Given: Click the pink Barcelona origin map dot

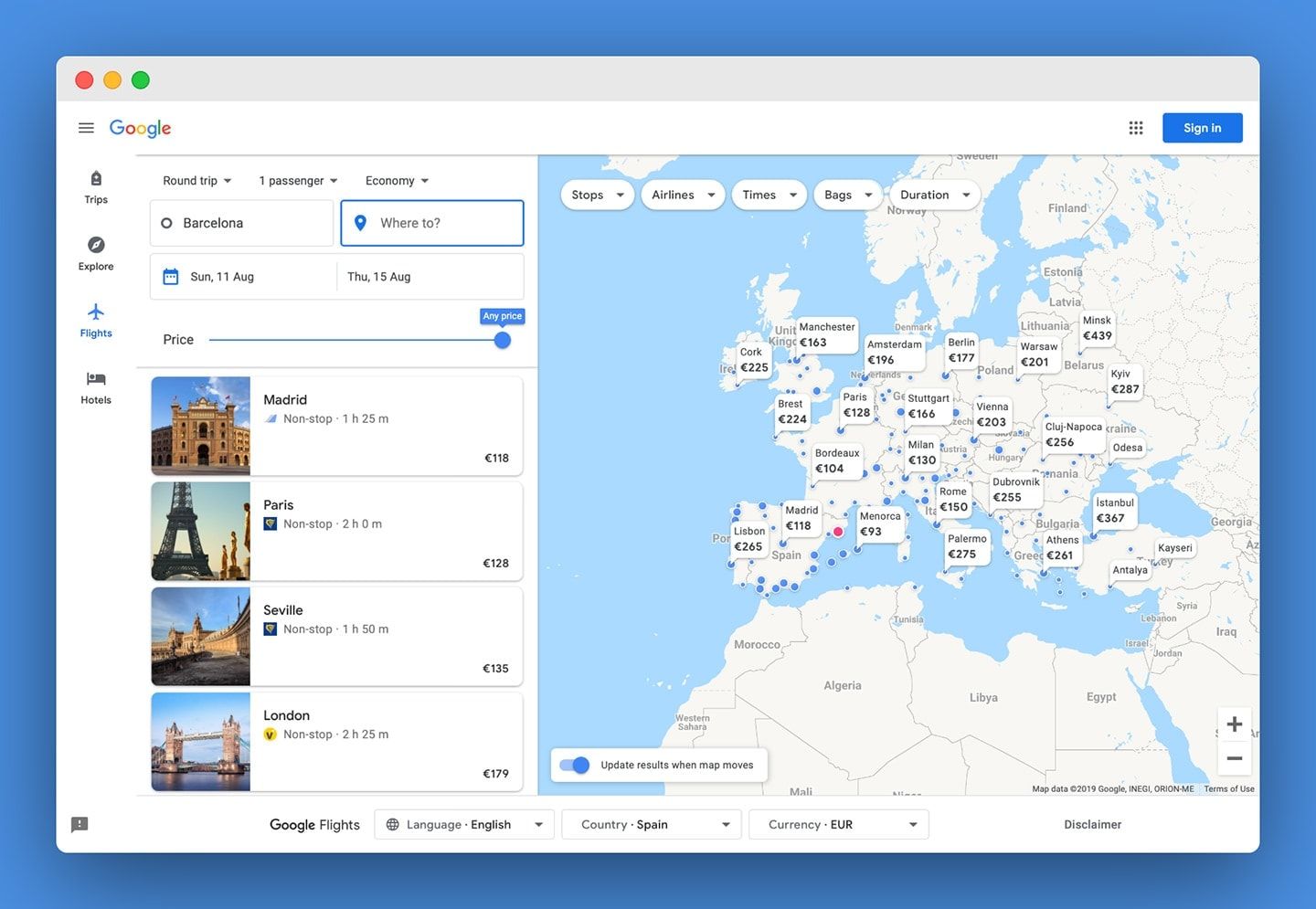Looking at the screenshot, I should click(838, 532).
